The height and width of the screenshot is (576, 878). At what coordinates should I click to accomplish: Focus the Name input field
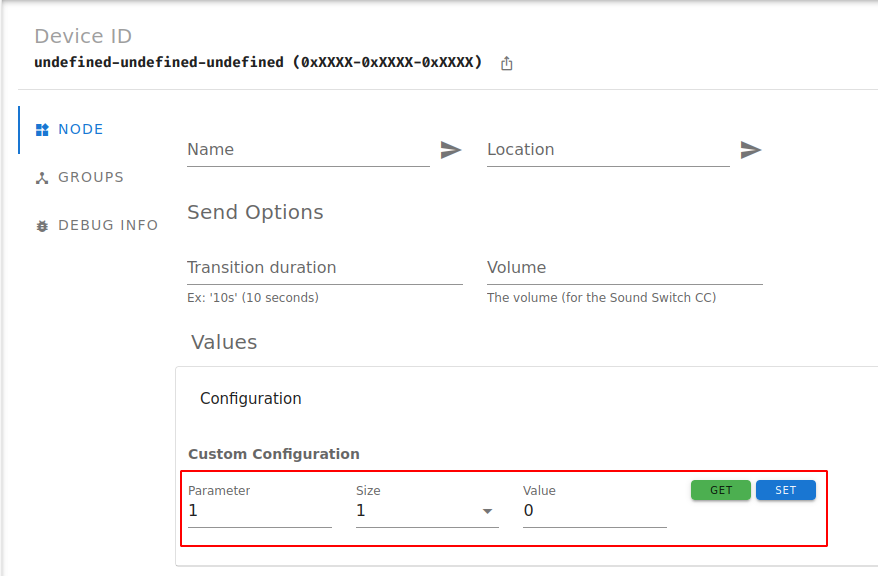308,150
